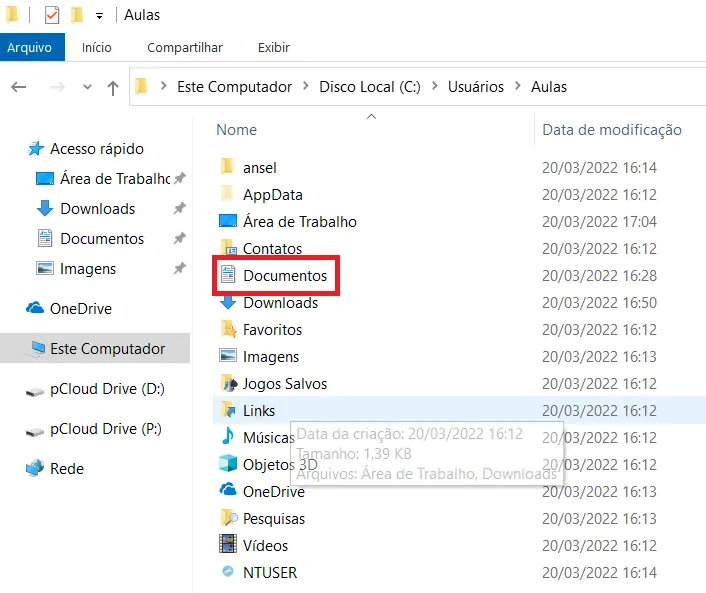Open the quick access toolbar customize dropdown
The width and height of the screenshot is (706, 593).
click(x=100, y=16)
